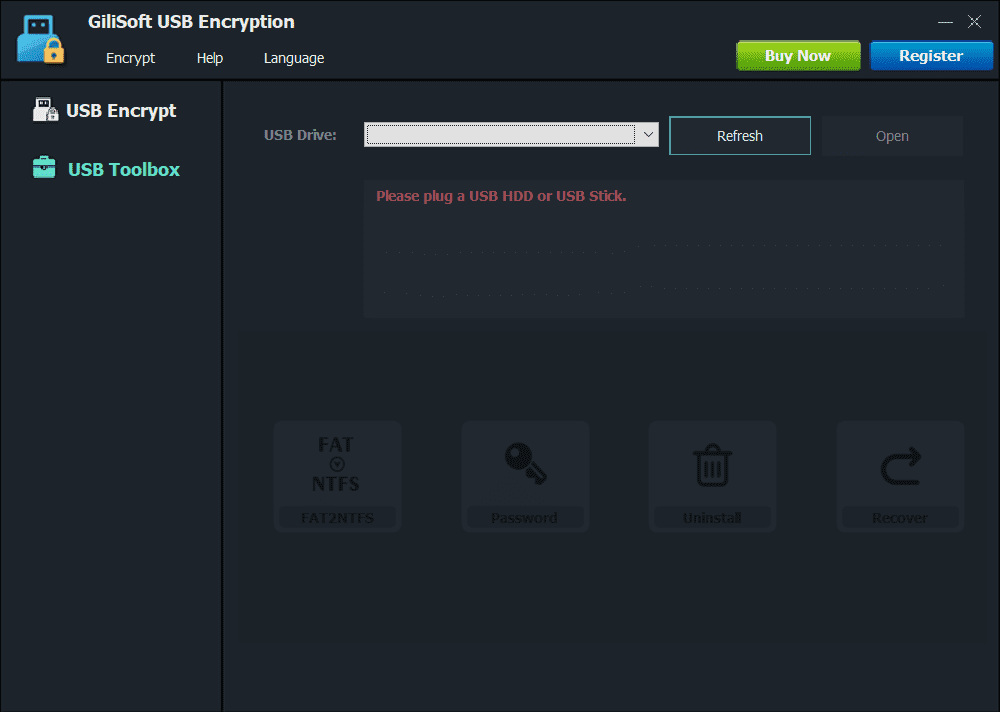Click the 'USB Drive:' label
Viewport: 1000px width, 712px height.
click(x=300, y=135)
